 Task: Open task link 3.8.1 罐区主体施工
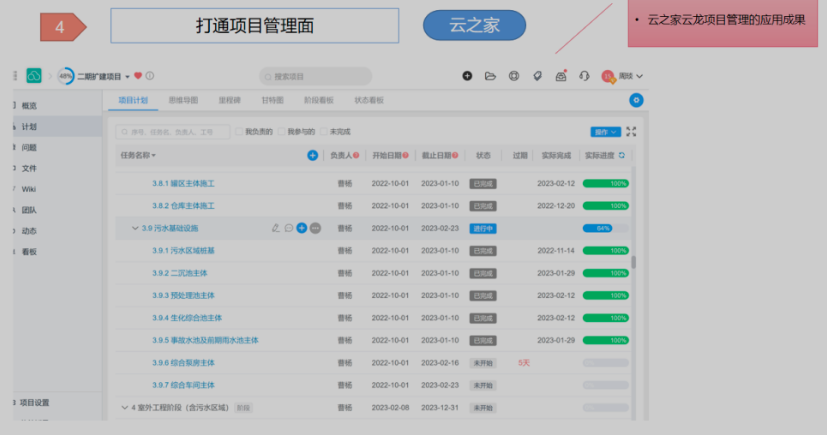[x=183, y=183]
